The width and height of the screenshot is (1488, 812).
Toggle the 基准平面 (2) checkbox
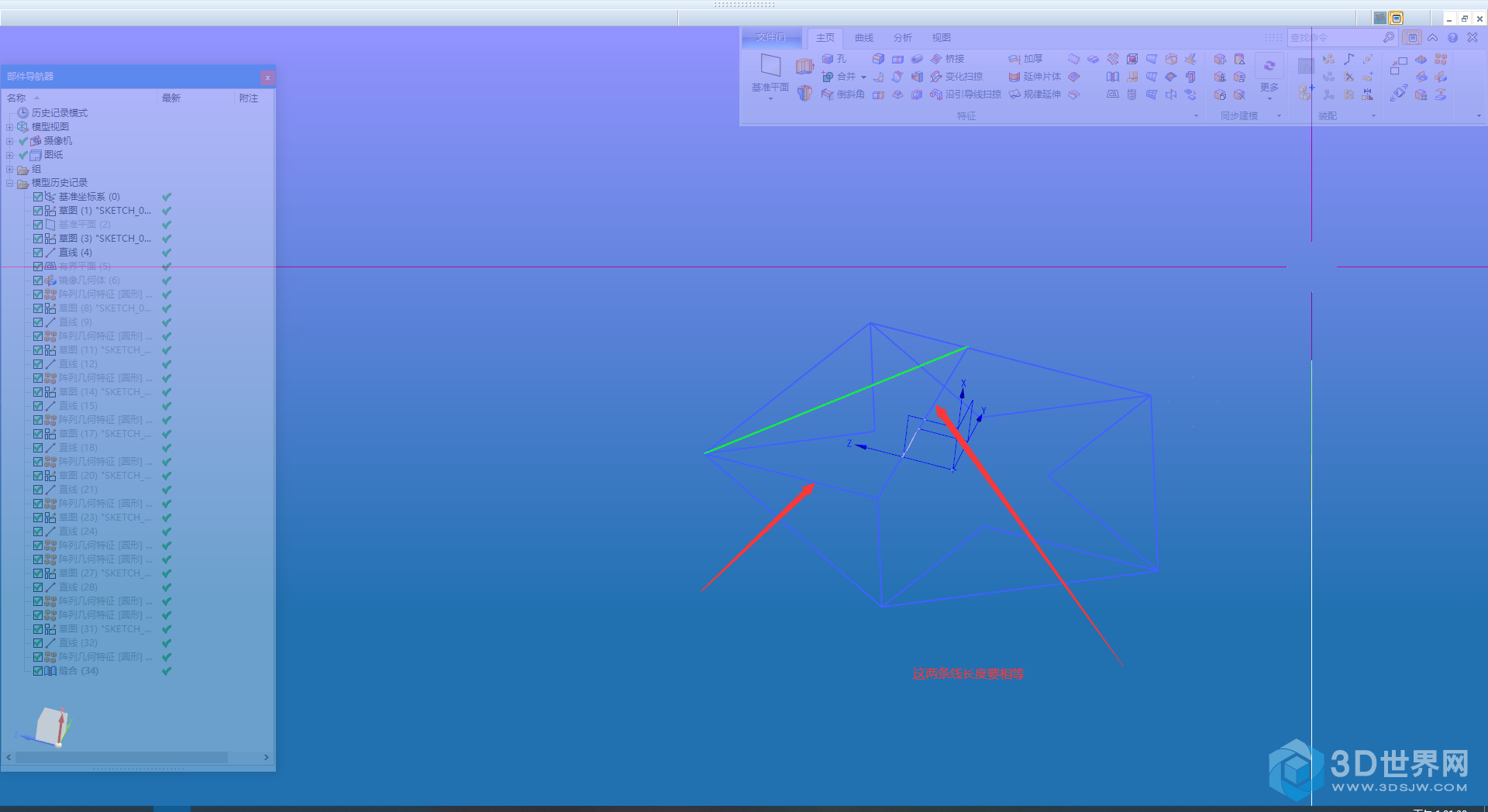click(x=37, y=225)
